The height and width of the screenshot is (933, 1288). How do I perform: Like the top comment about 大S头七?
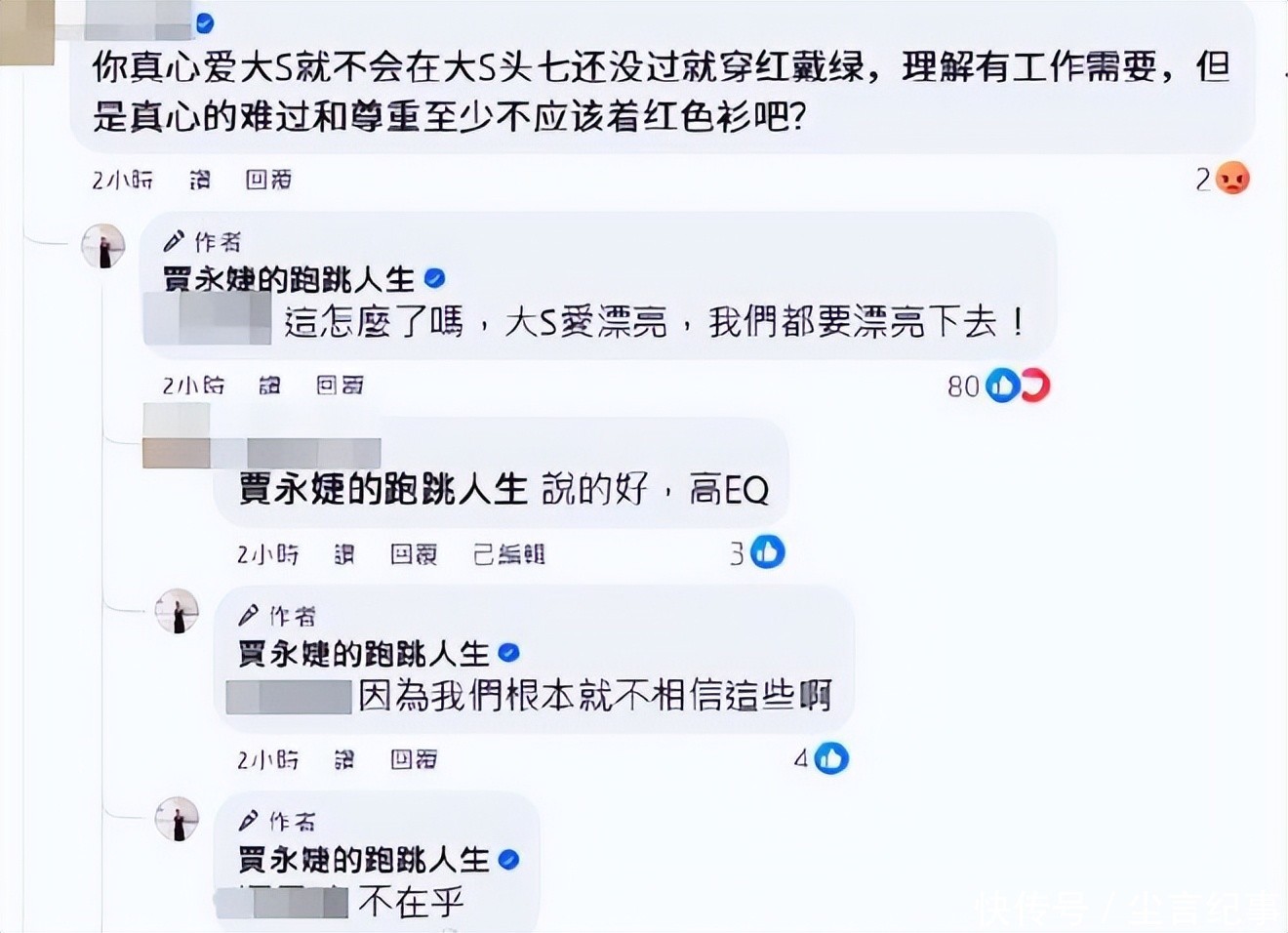200,180
